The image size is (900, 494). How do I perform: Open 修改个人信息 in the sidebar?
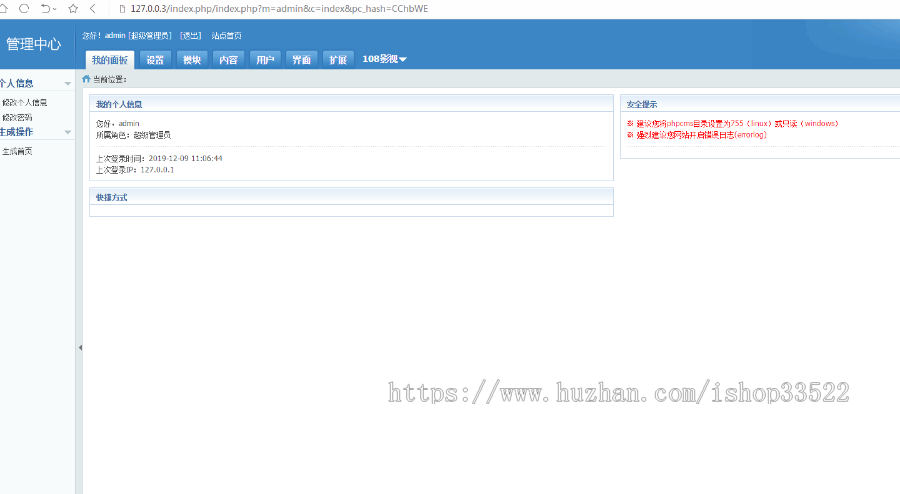pyautogui.click(x=25, y=103)
